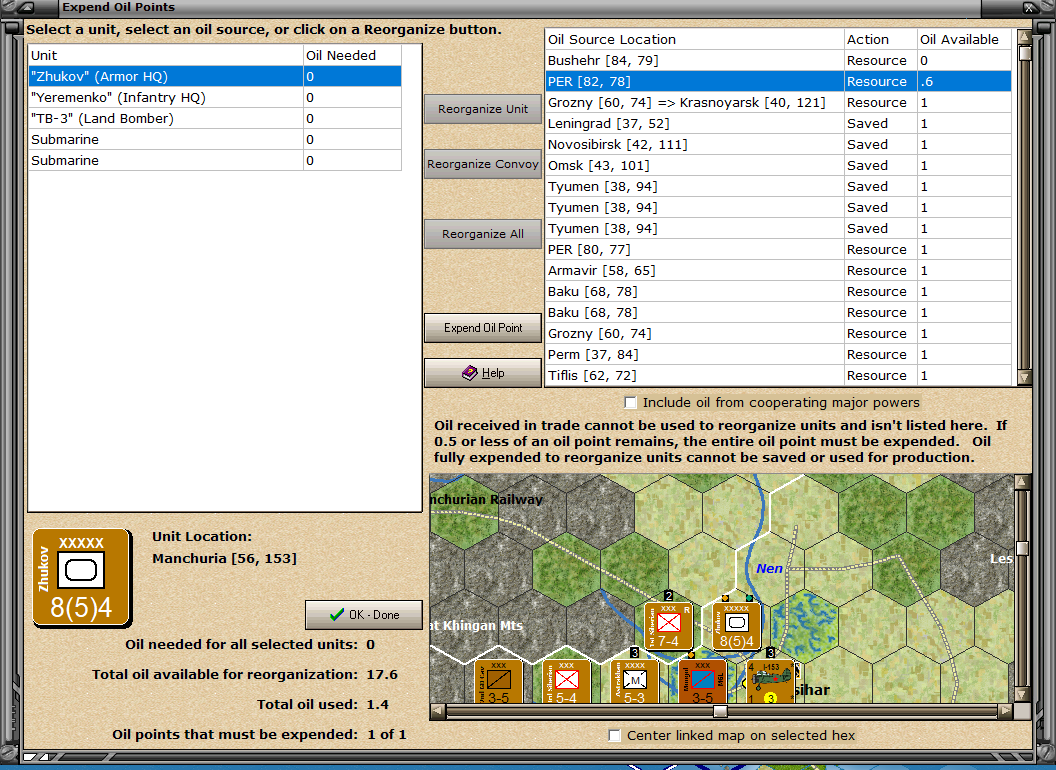Image resolution: width=1056 pixels, height=770 pixels.
Task: Confirm with OK - Done button
Action: point(364,614)
